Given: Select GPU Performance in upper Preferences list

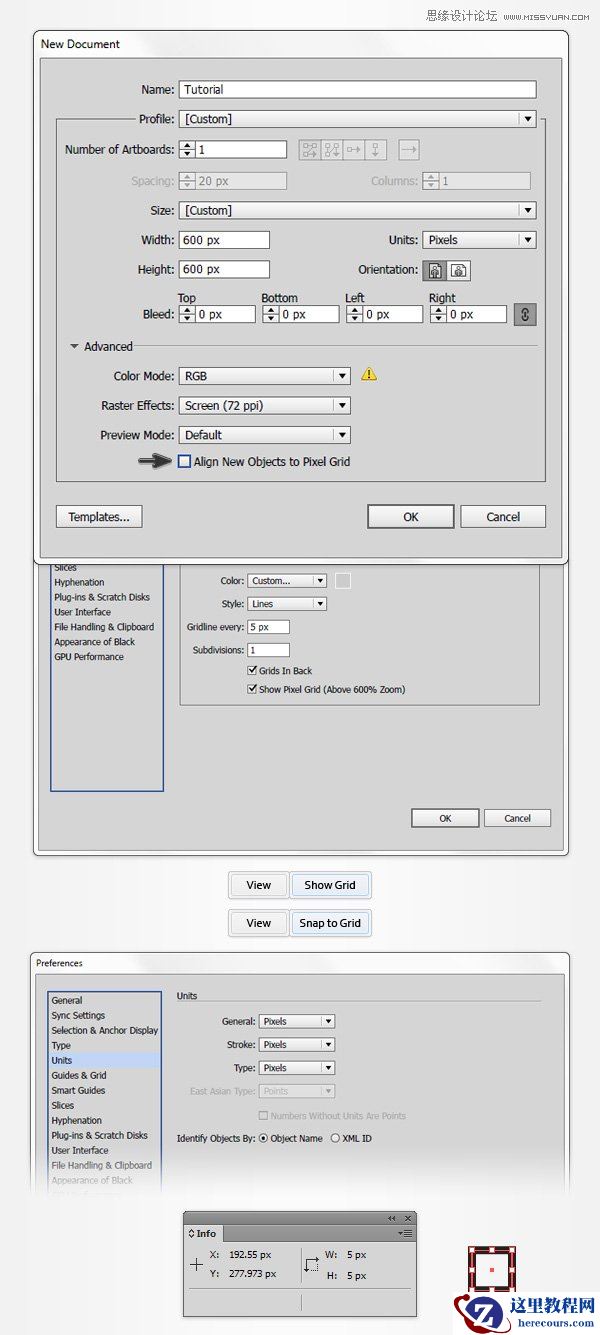Looking at the screenshot, I should tap(89, 657).
